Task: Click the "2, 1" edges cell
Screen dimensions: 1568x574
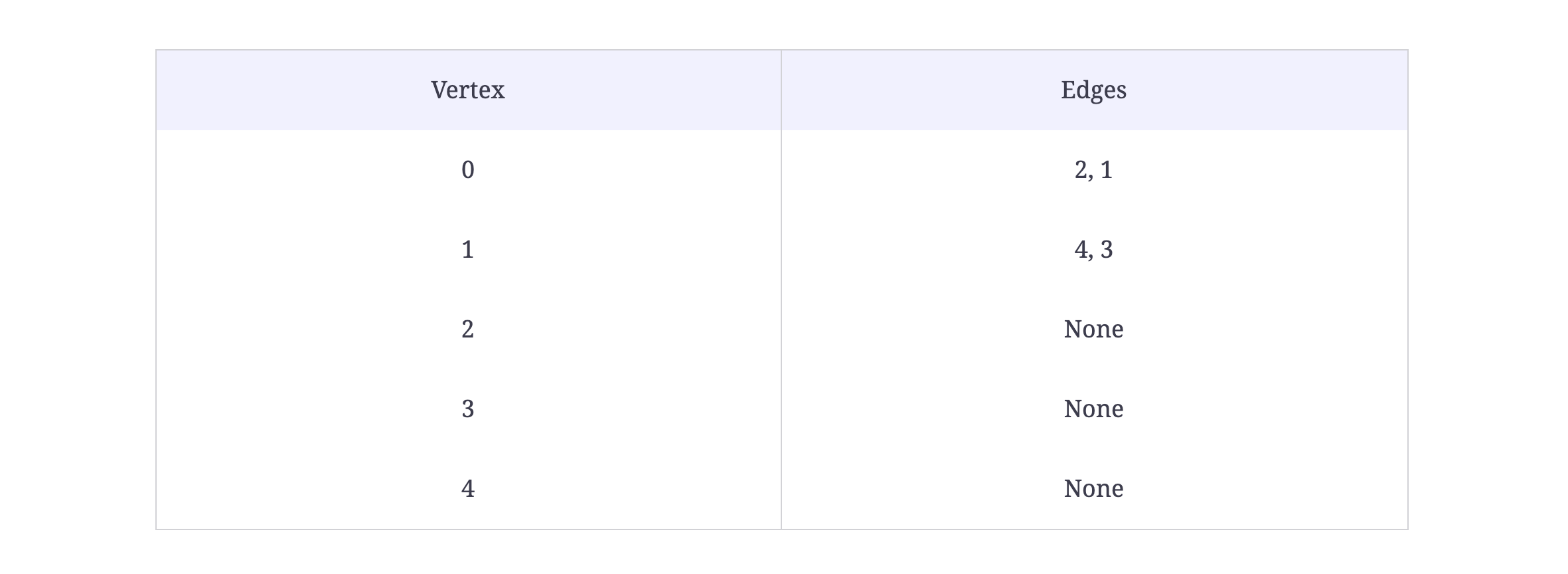Action: coord(1094,170)
